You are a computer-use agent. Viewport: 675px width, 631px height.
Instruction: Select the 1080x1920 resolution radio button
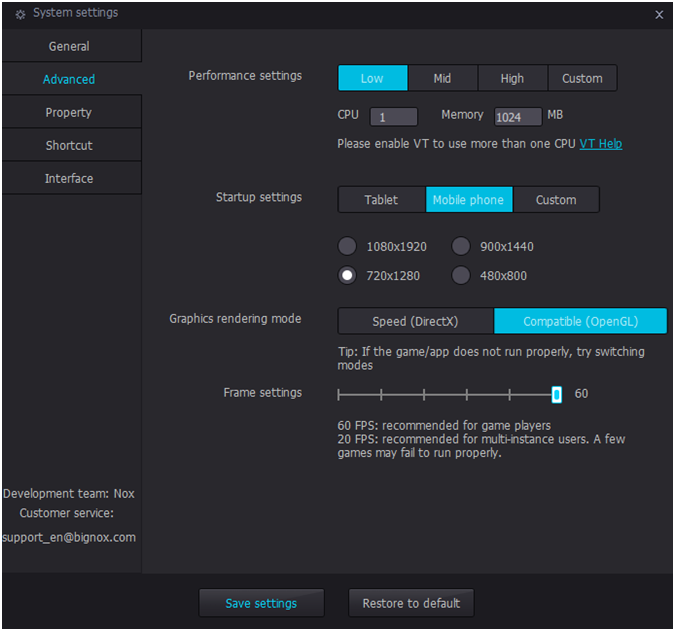tap(347, 246)
